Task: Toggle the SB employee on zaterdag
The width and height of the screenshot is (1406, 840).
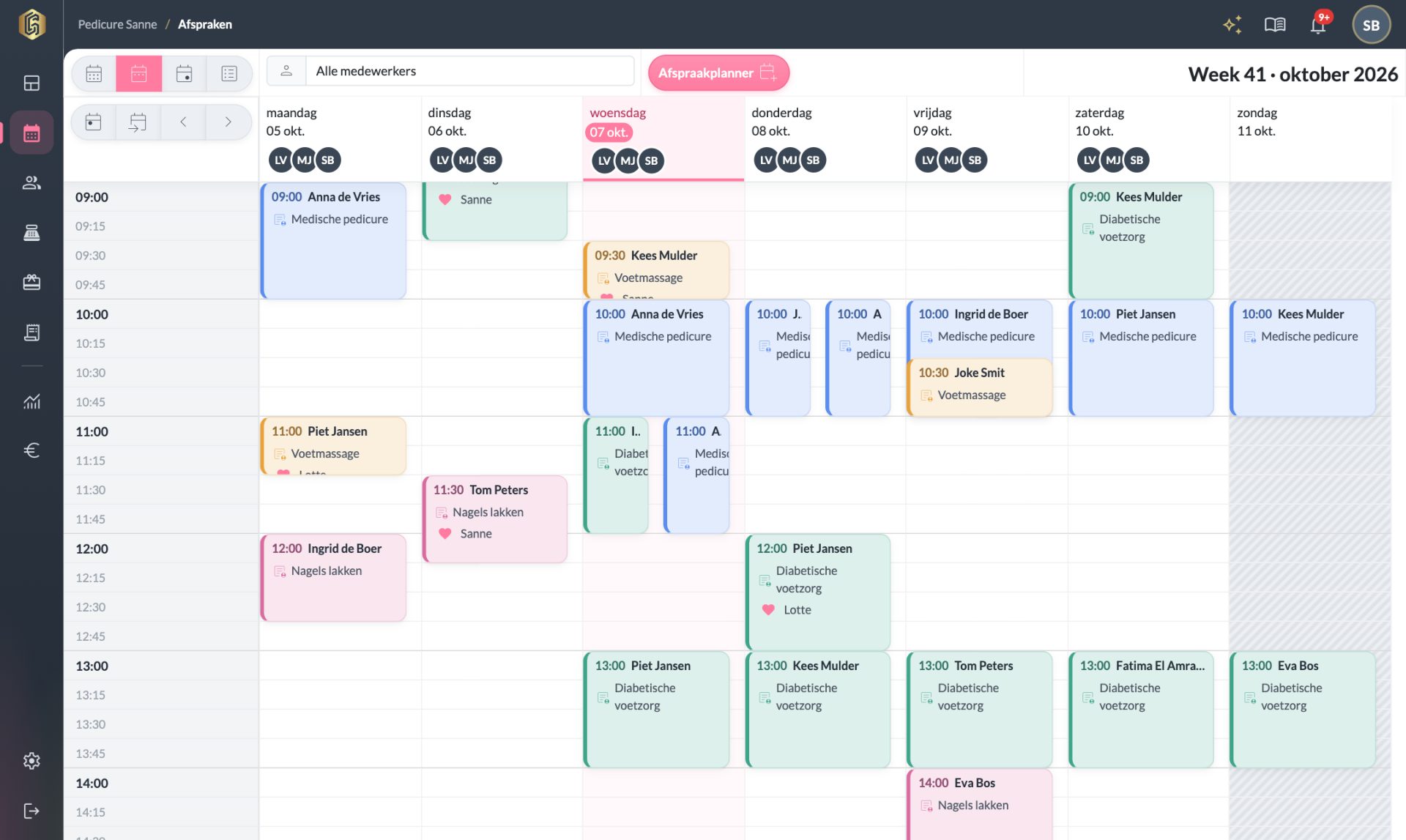Action: [1137, 160]
